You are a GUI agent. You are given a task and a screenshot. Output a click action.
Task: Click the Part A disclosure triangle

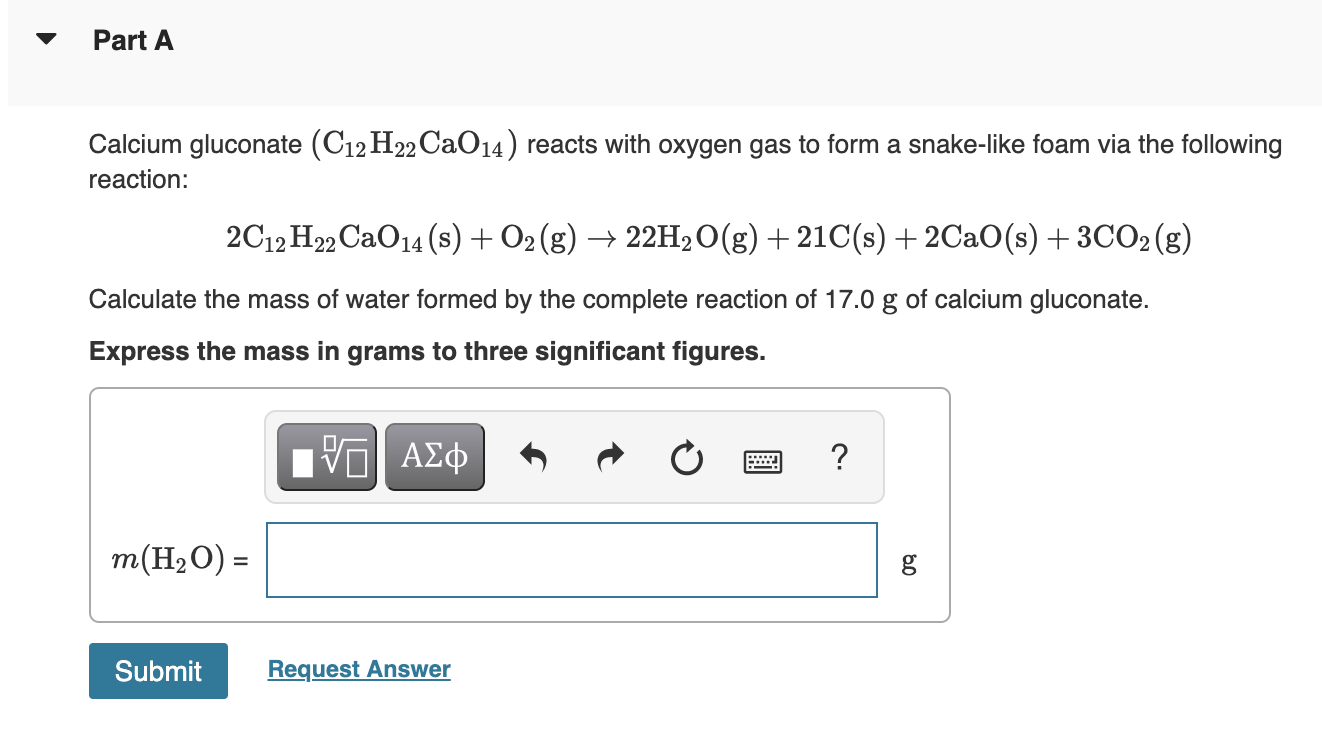[47, 38]
